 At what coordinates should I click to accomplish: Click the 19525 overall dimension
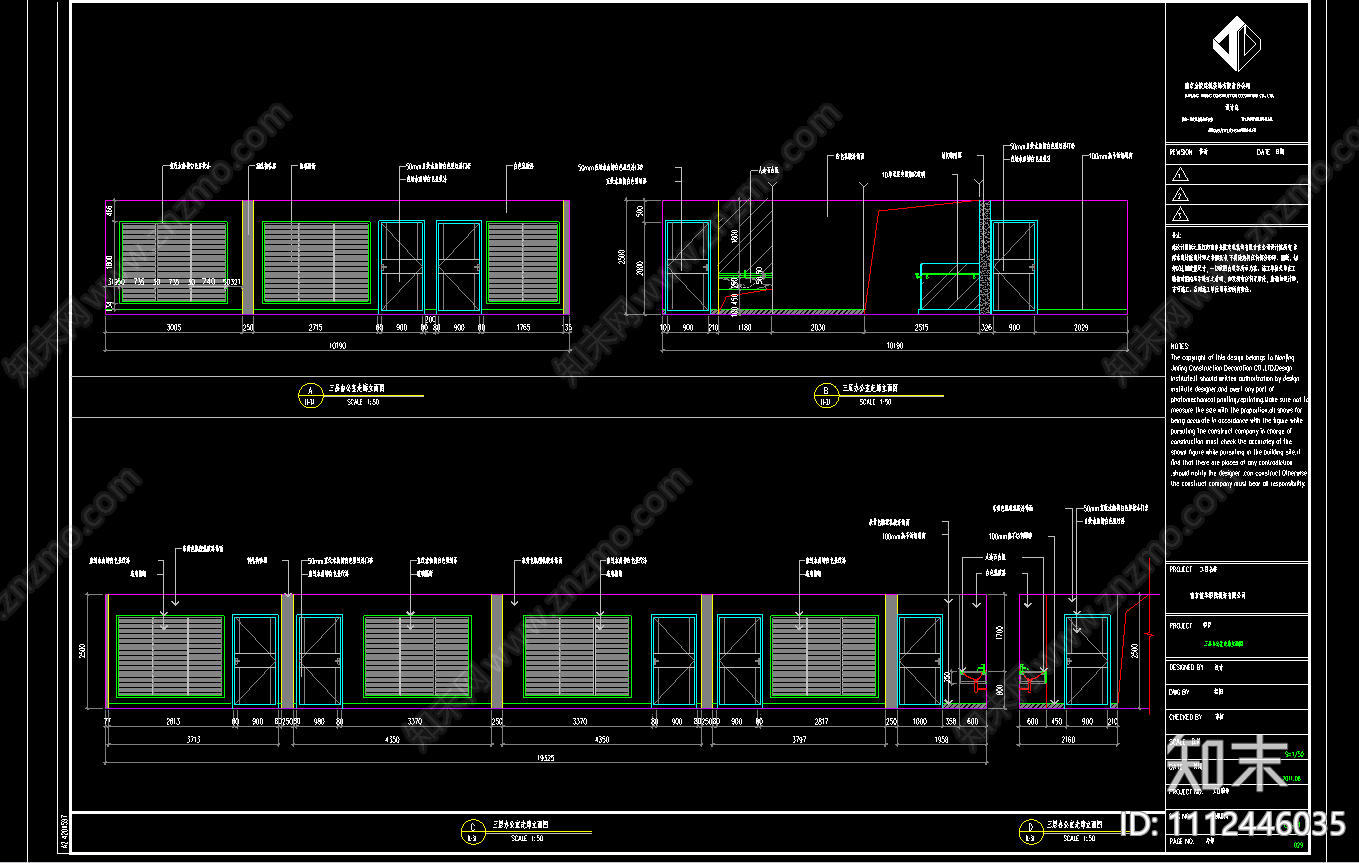pos(546,760)
